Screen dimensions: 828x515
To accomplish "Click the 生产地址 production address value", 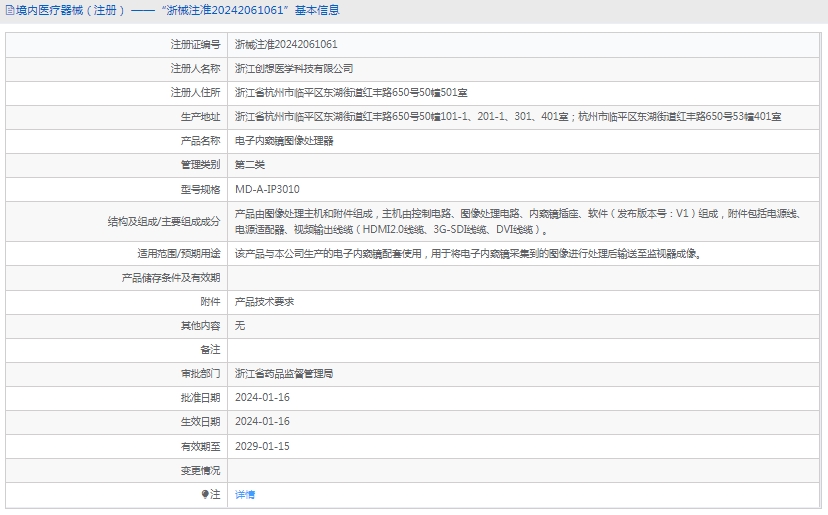I will 508,117.
